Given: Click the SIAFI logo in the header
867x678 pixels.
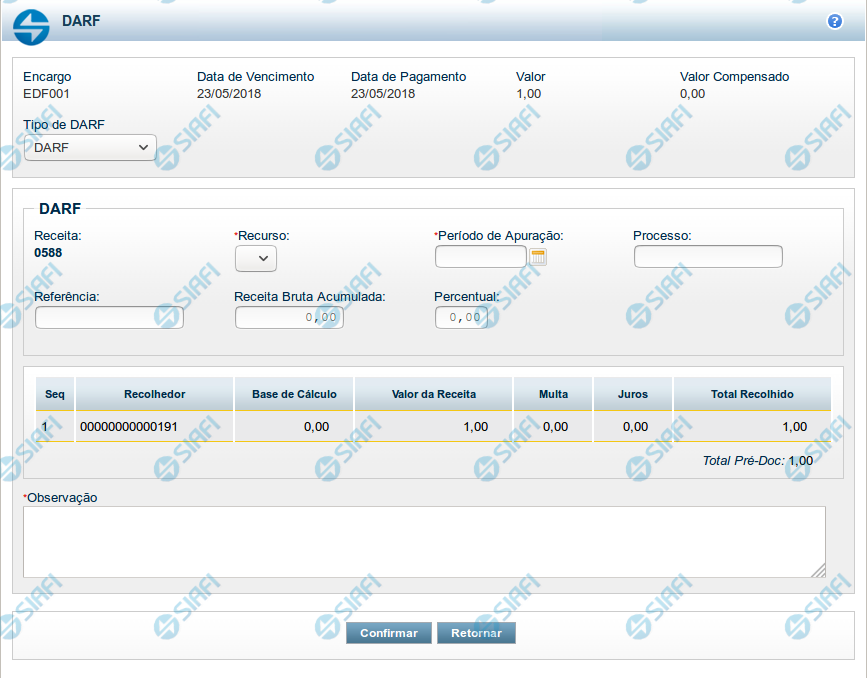Looking at the screenshot, I should point(32,26).
